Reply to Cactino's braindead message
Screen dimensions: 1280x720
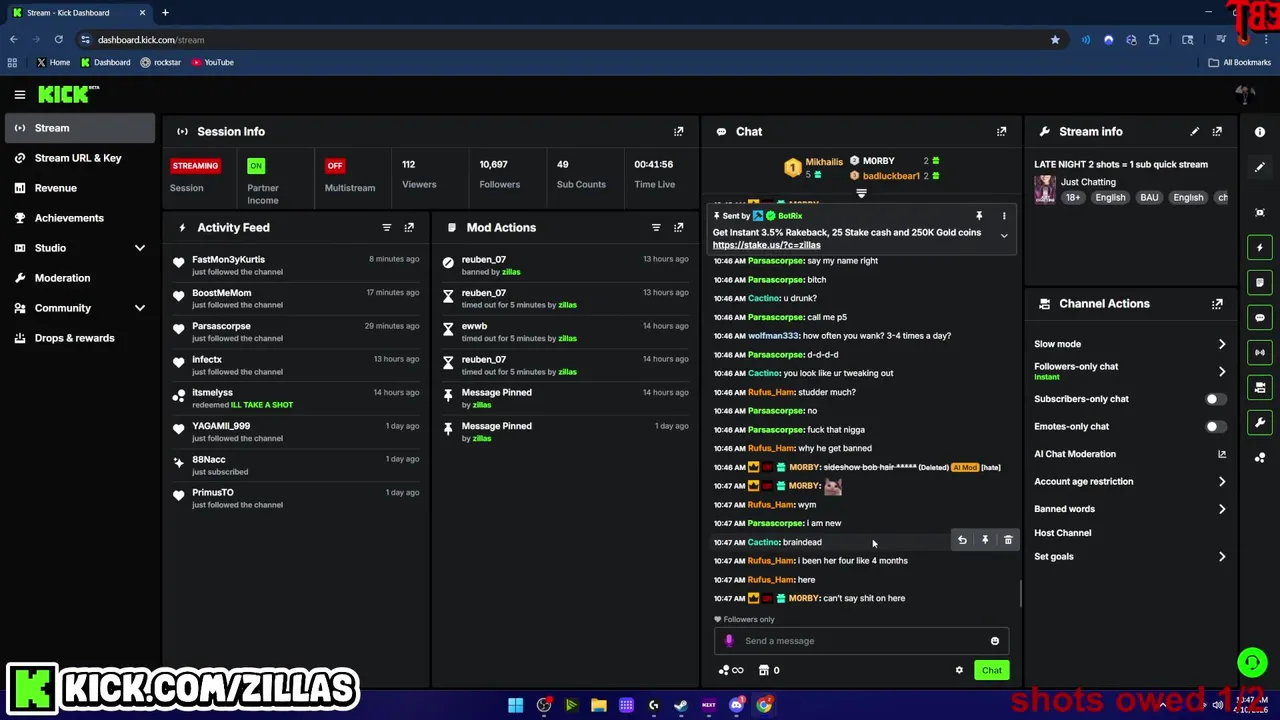tap(962, 540)
